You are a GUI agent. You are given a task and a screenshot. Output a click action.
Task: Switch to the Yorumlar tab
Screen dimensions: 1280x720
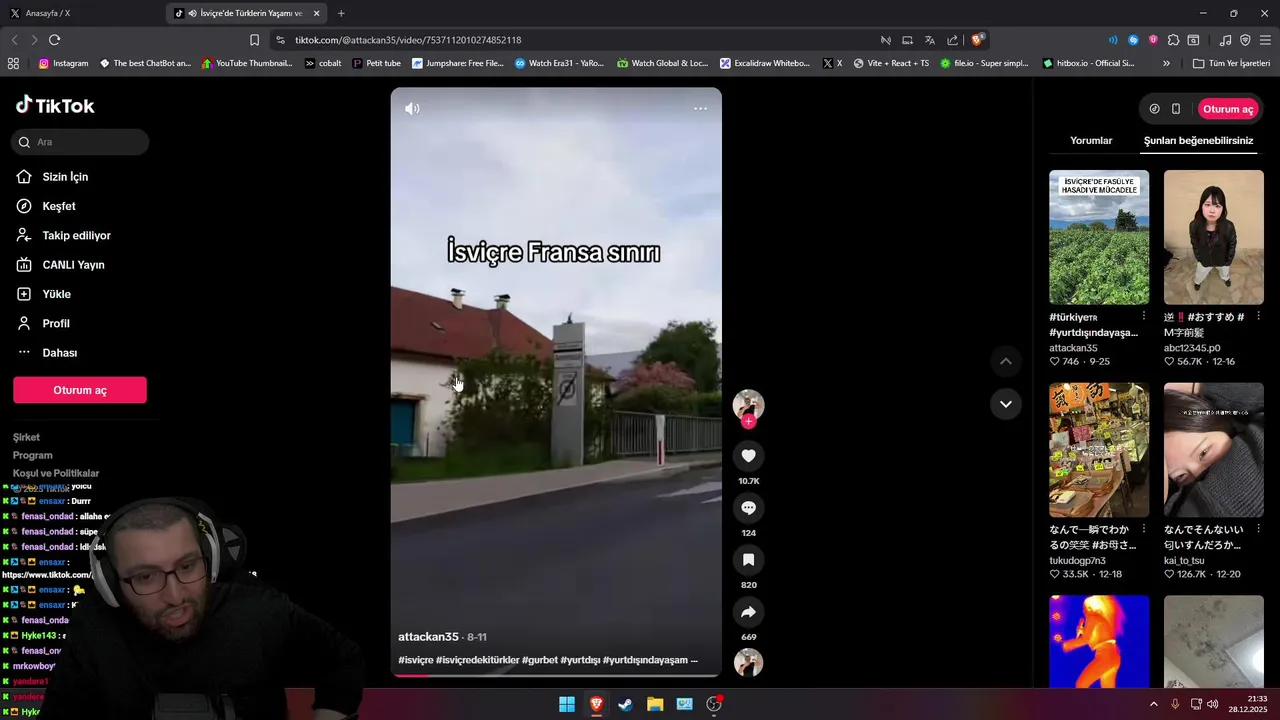[x=1091, y=141]
